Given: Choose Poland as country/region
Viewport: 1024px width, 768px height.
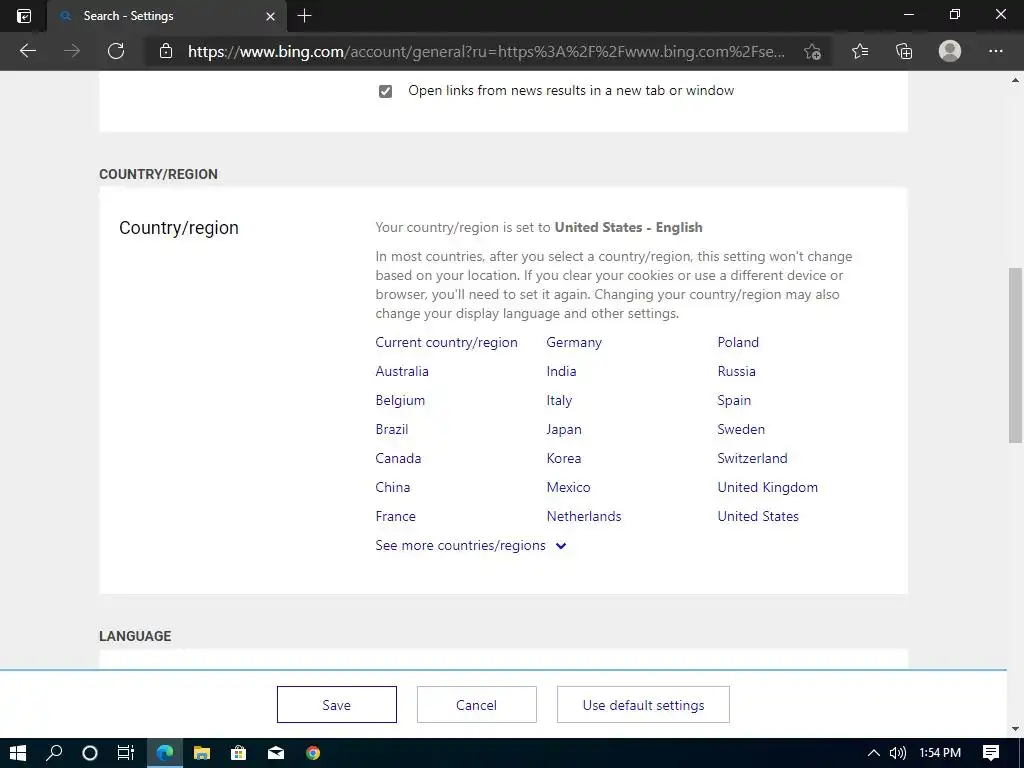Looking at the screenshot, I should [738, 342].
